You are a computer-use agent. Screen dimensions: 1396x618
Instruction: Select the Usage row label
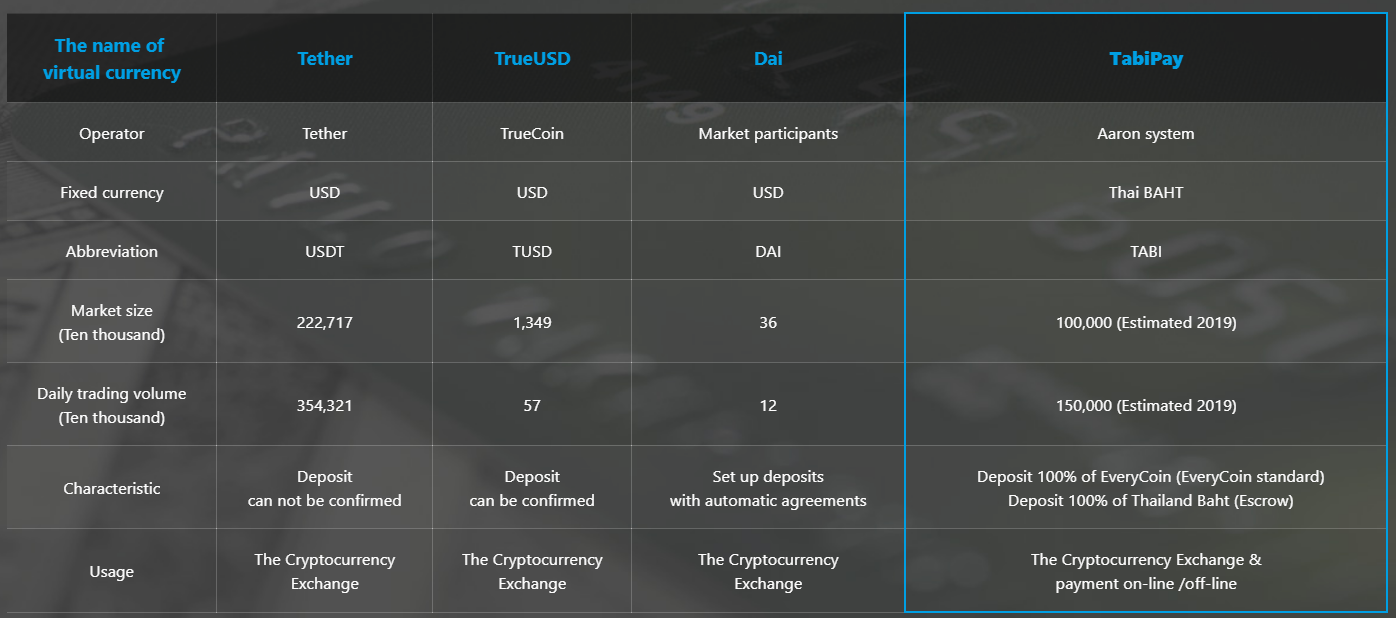pyautogui.click(x=112, y=571)
